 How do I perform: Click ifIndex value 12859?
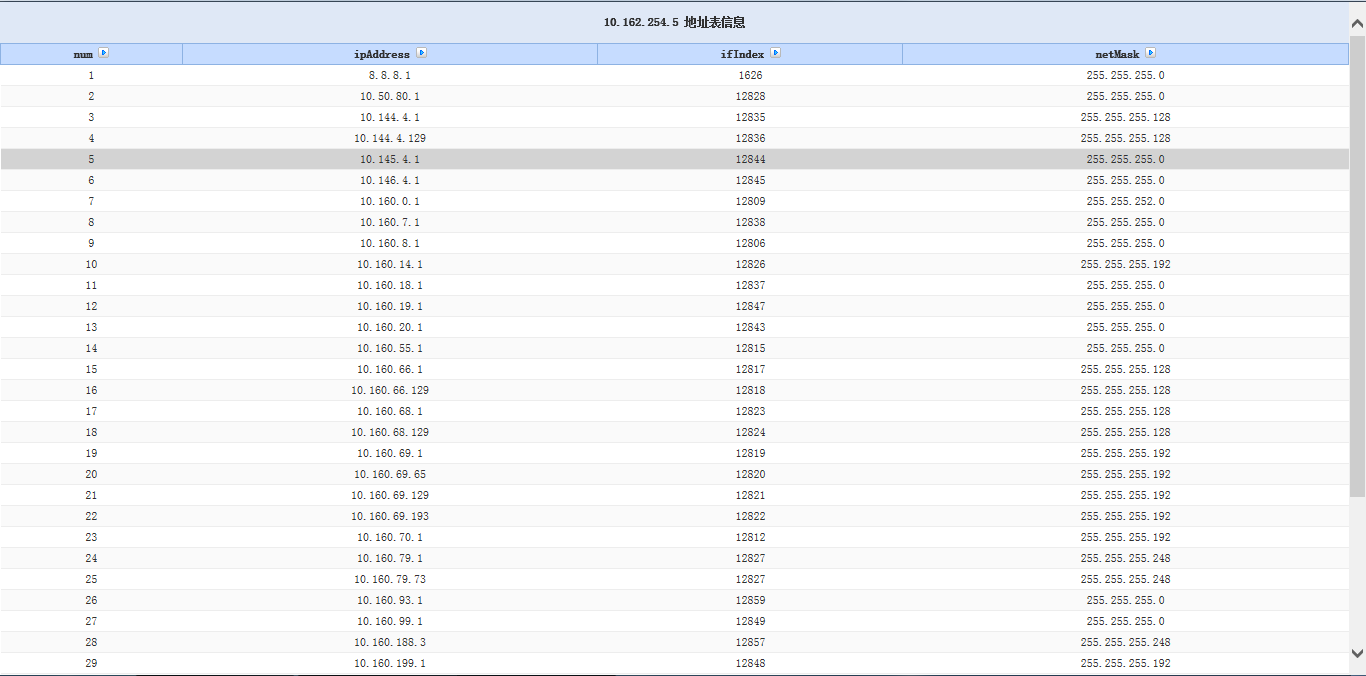[750, 600]
